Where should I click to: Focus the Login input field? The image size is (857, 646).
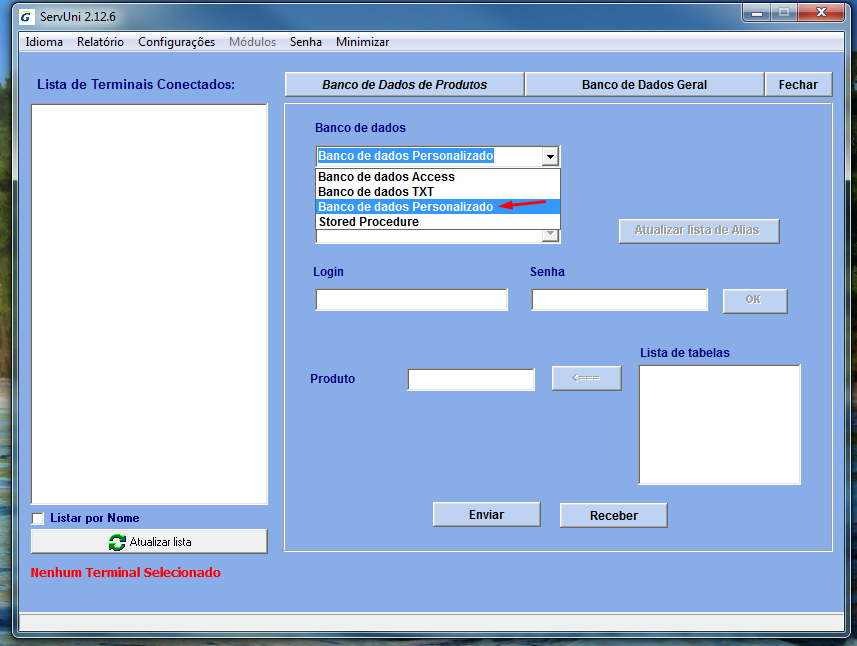[412, 299]
